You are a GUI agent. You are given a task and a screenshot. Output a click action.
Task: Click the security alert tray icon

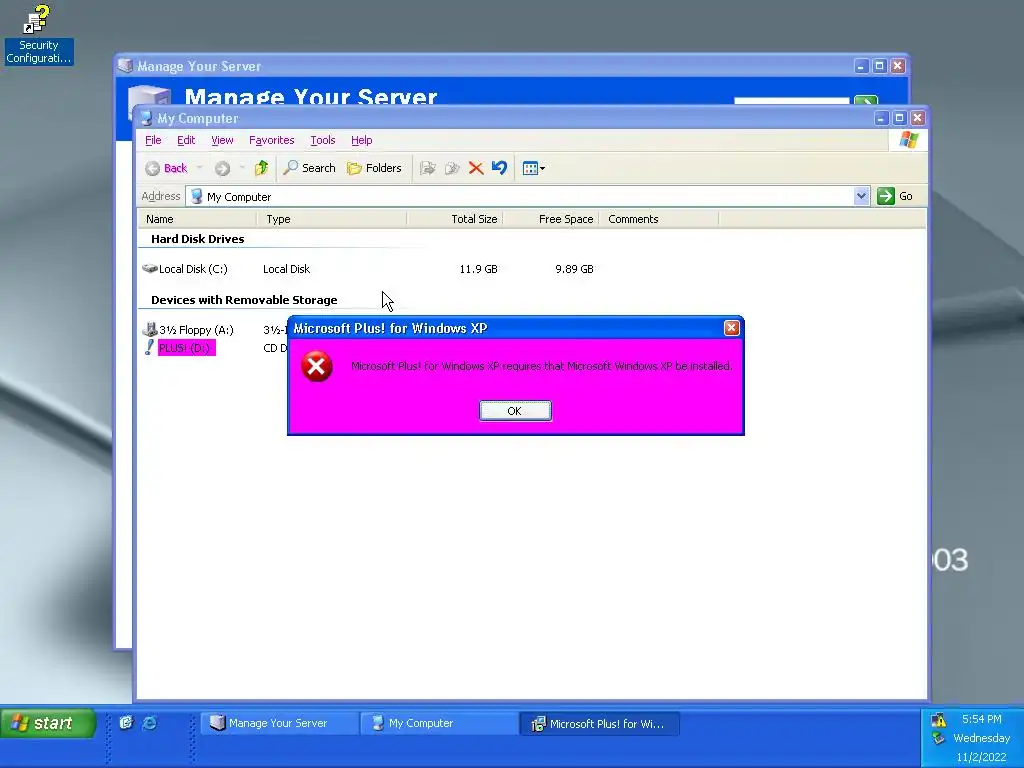[x=938, y=720]
